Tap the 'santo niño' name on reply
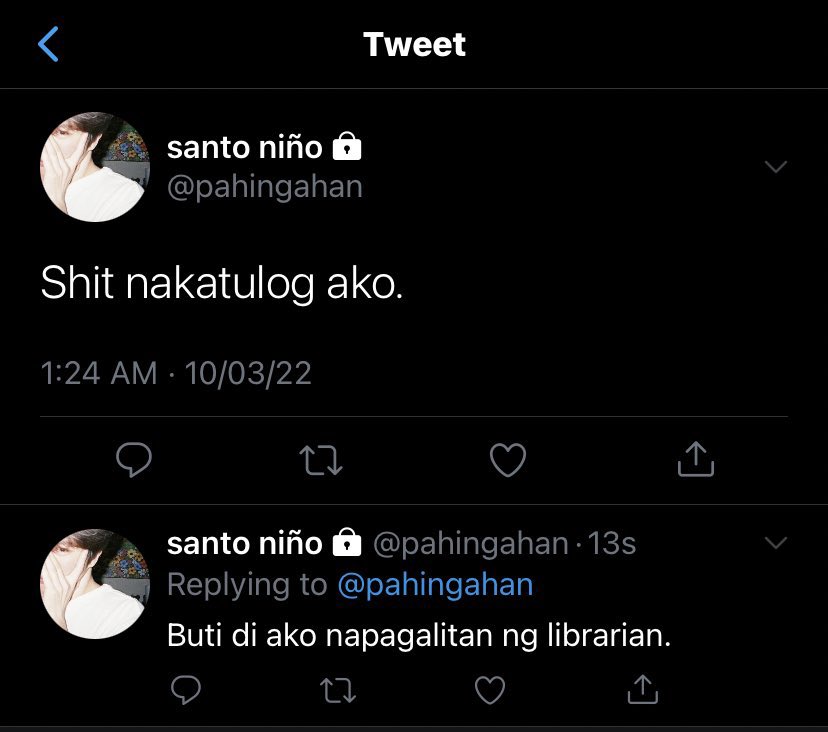Screen dimensions: 828x732 pyautogui.click(x=244, y=543)
